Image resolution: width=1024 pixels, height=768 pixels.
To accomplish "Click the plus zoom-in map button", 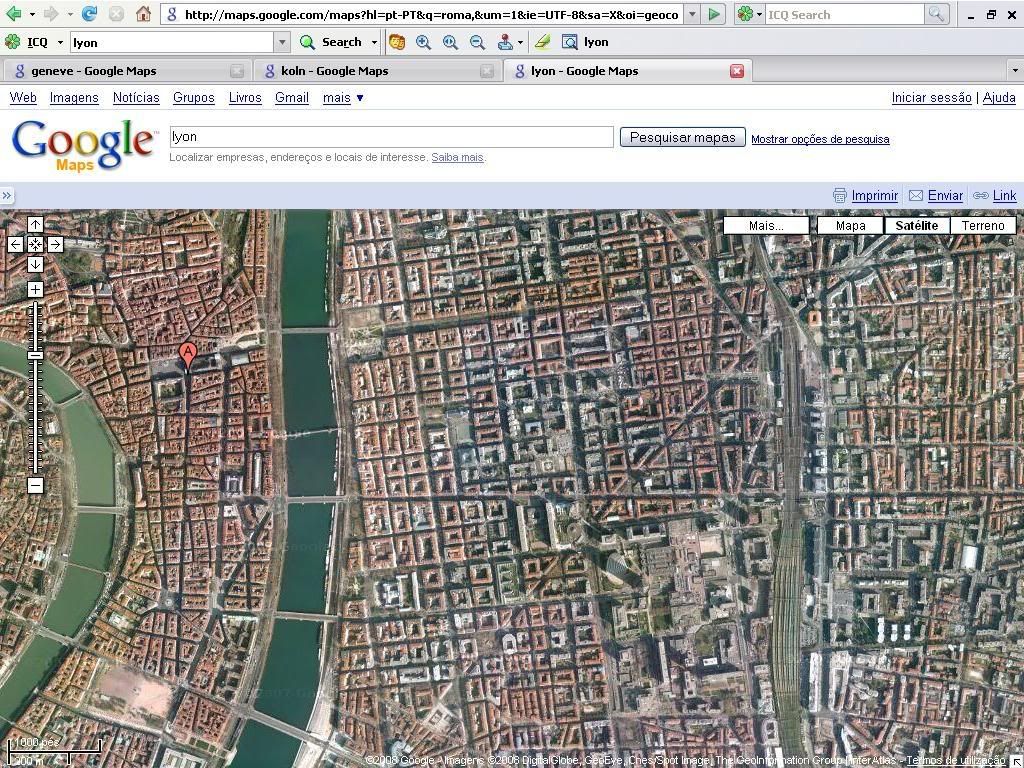I will pos(35,290).
